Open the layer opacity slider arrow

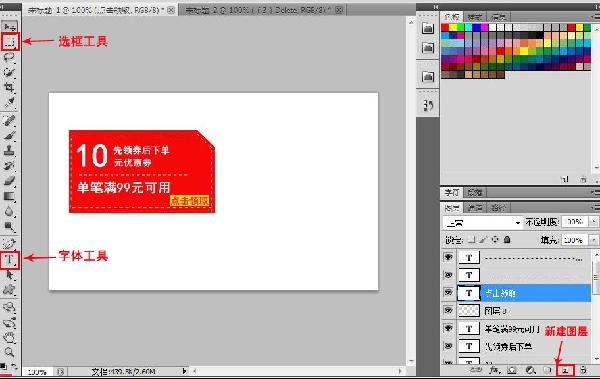pos(593,222)
